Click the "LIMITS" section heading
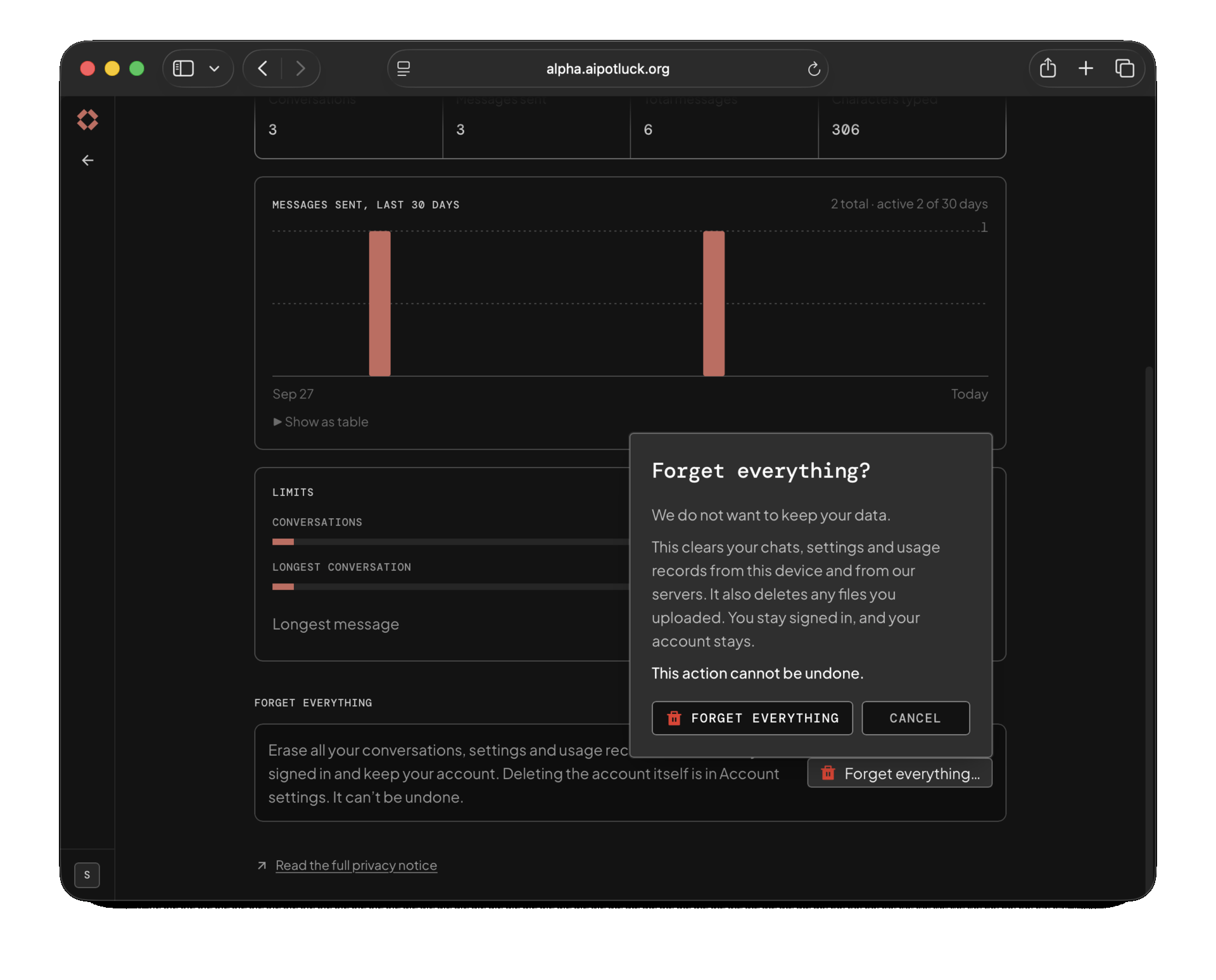The height and width of the screenshot is (980, 1216). tap(293, 492)
